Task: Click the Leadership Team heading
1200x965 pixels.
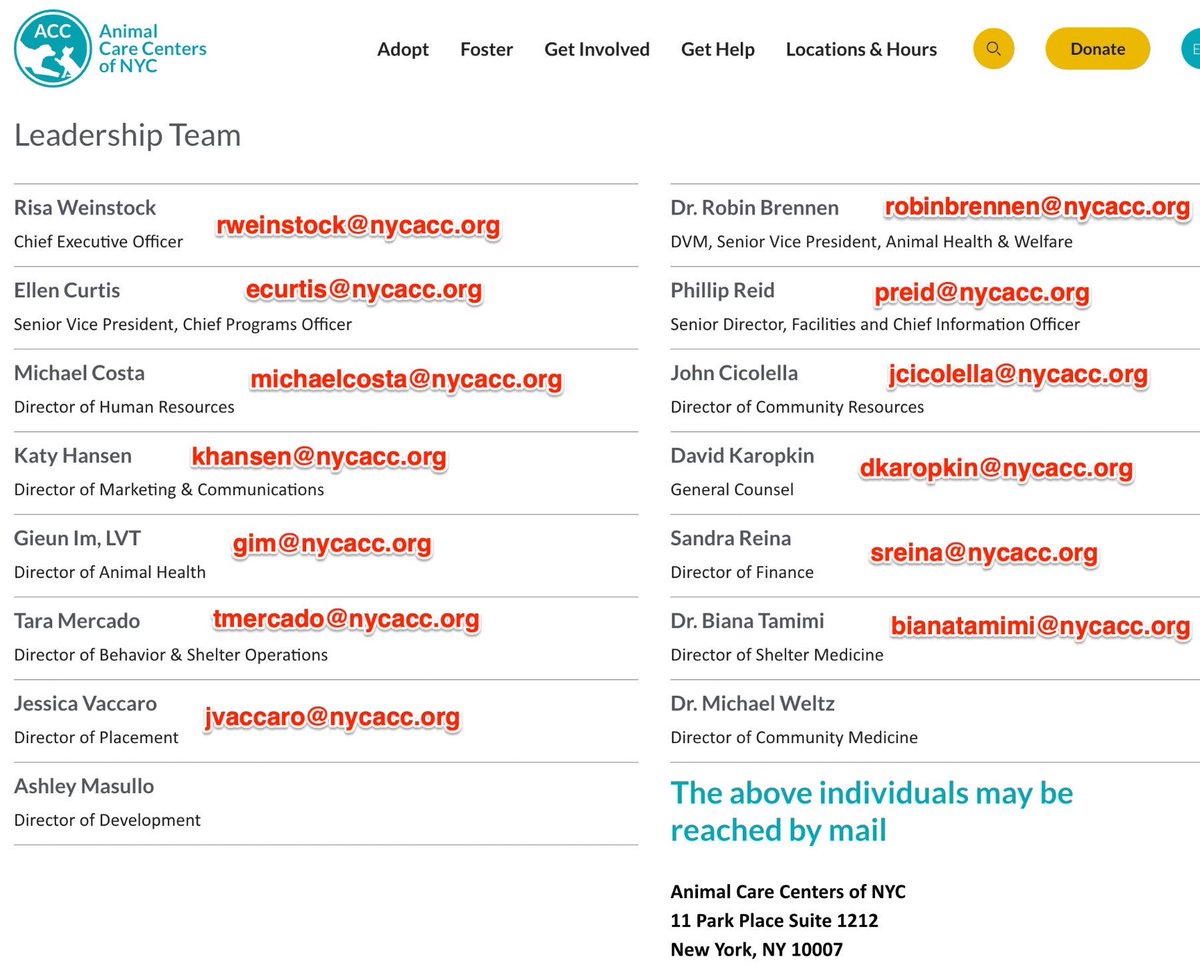Action: pyautogui.click(x=128, y=135)
